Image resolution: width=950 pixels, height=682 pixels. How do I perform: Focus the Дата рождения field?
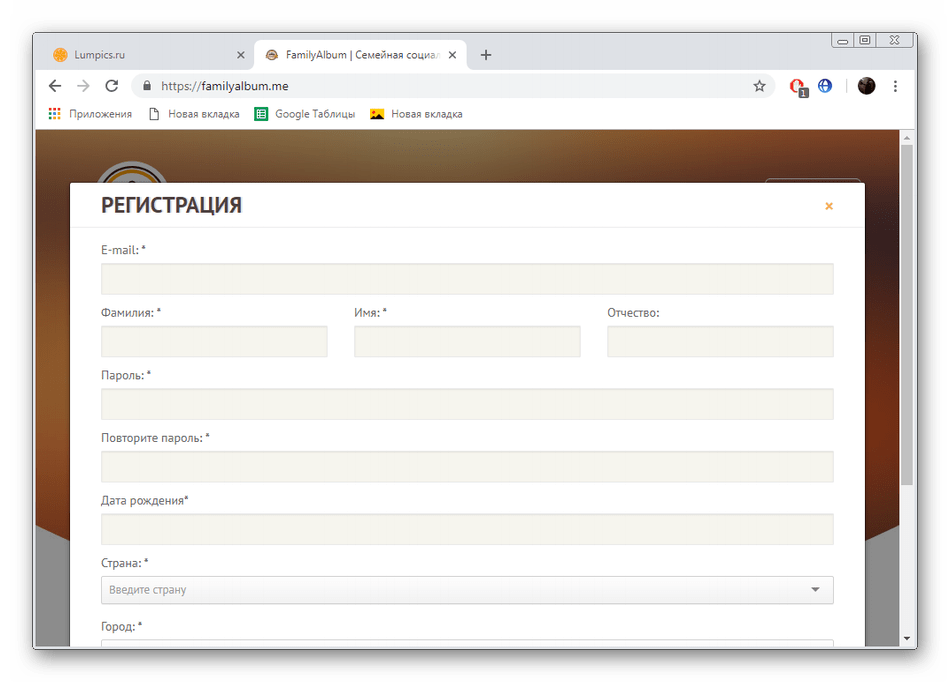coord(467,529)
